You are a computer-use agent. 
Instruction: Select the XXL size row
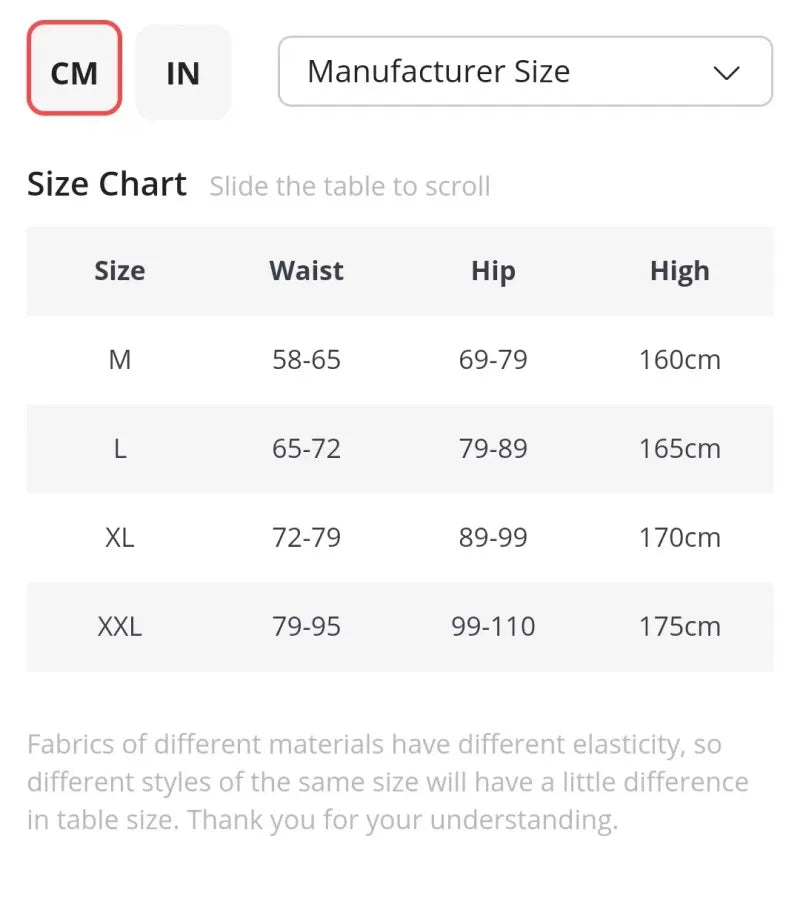(x=120, y=627)
